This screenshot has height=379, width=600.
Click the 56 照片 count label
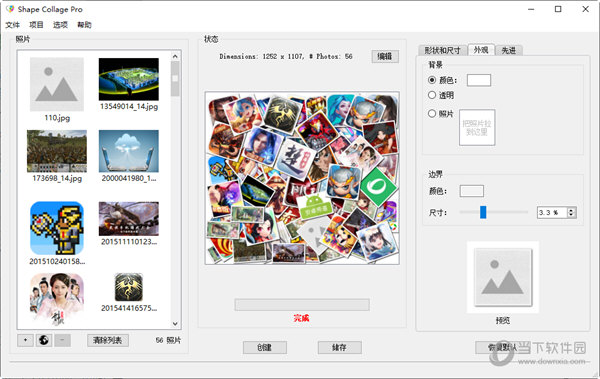tap(168, 340)
